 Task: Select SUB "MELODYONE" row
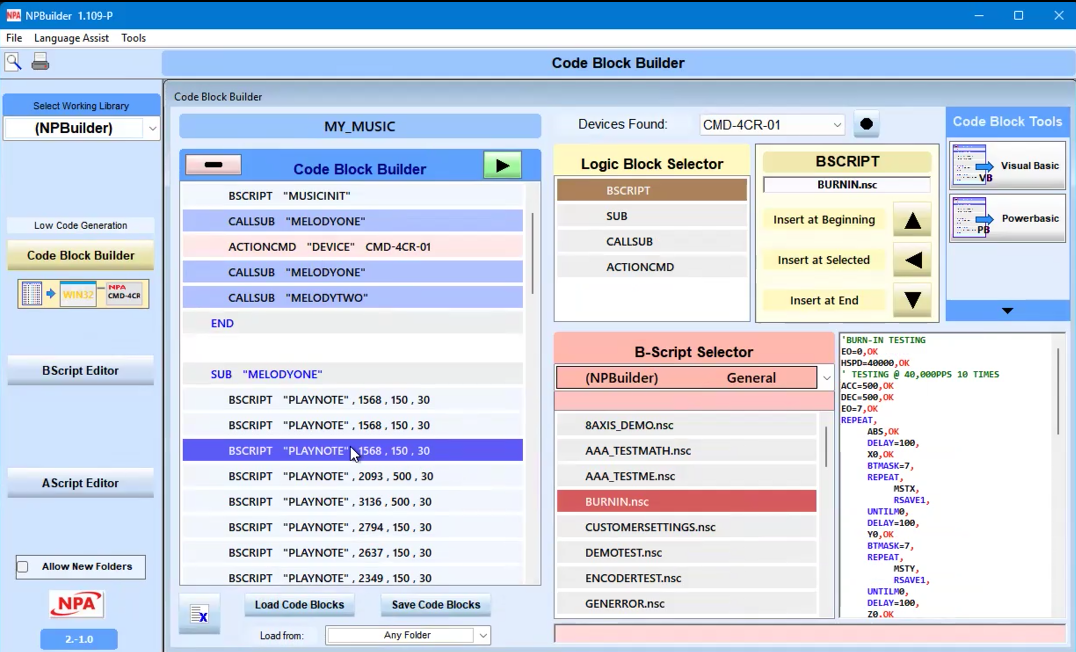(x=353, y=374)
